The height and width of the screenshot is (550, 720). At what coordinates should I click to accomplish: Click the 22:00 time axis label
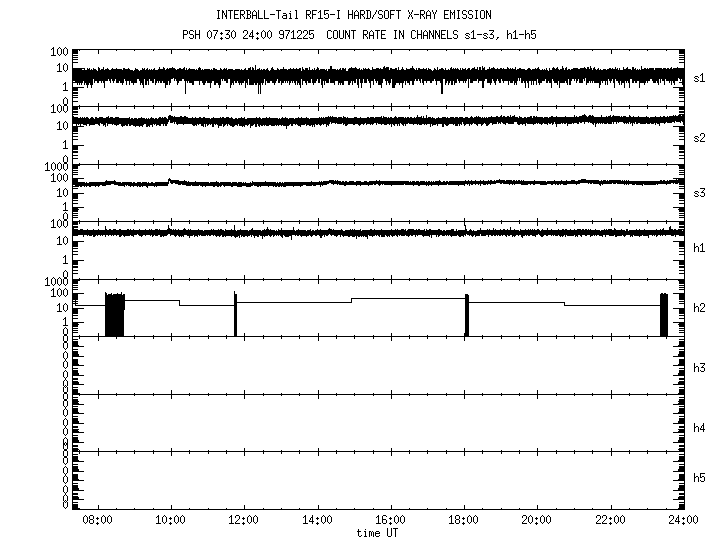pyautogui.click(x=610, y=521)
